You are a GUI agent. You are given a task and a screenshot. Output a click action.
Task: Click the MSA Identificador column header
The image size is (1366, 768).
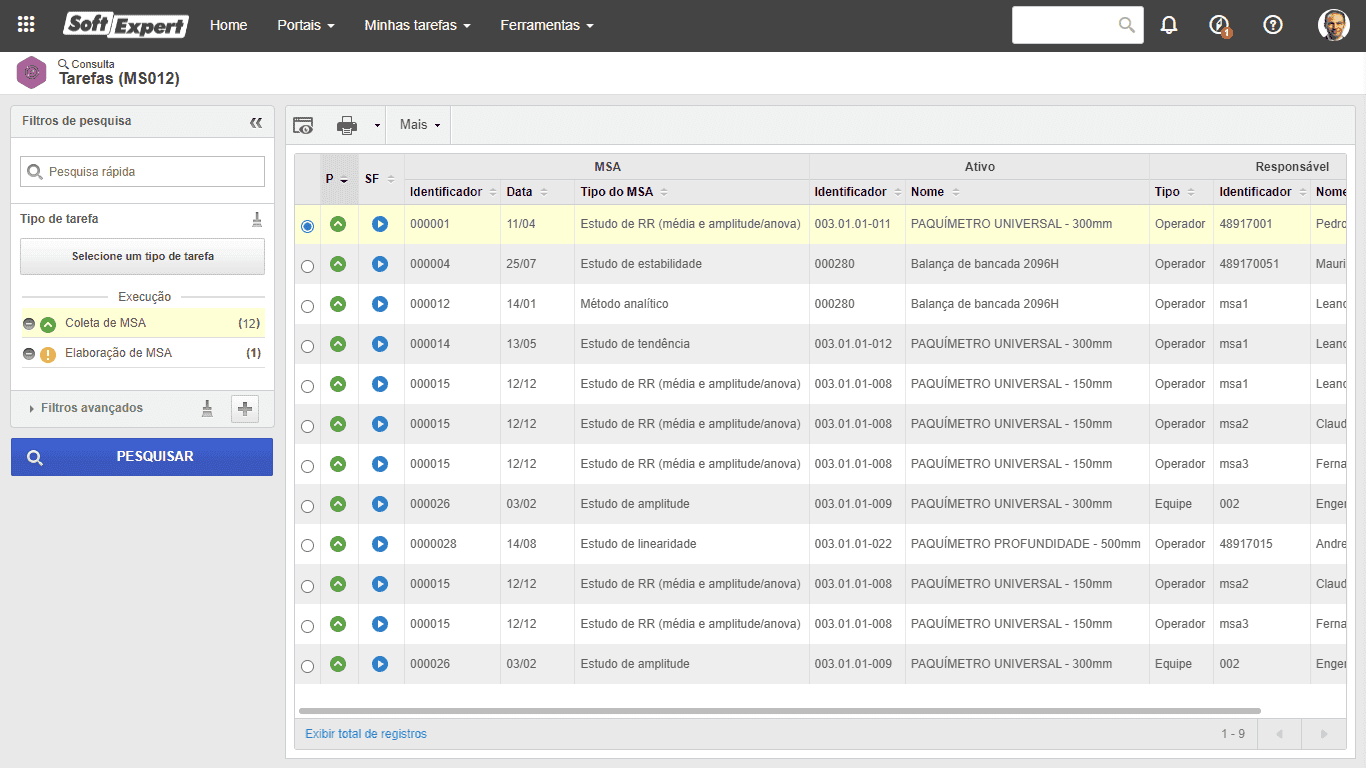click(446, 192)
